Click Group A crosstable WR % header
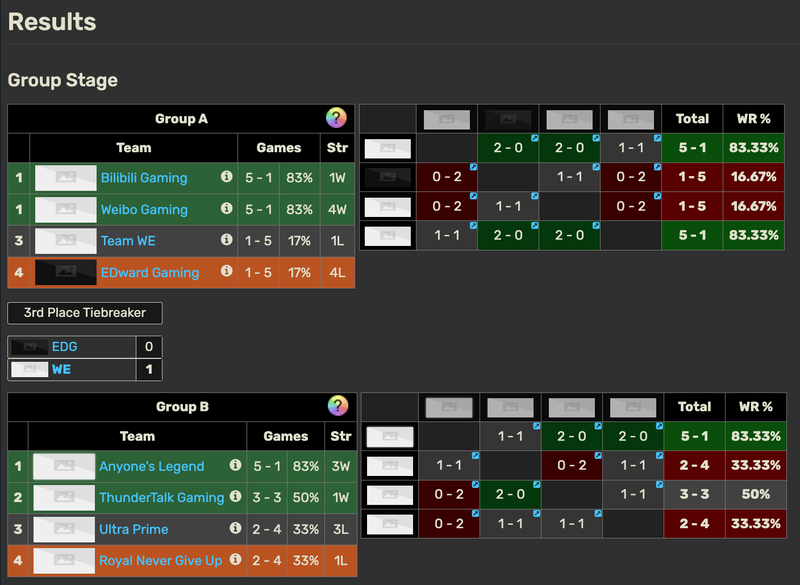 (x=753, y=118)
